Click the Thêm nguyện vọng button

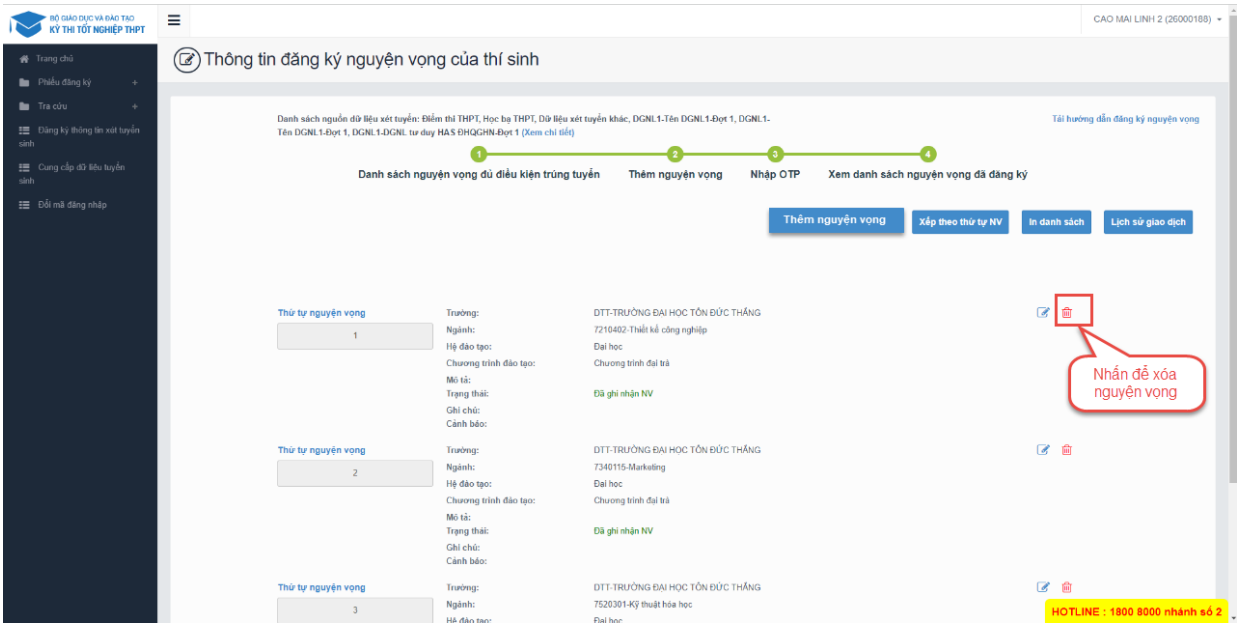pos(834,221)
